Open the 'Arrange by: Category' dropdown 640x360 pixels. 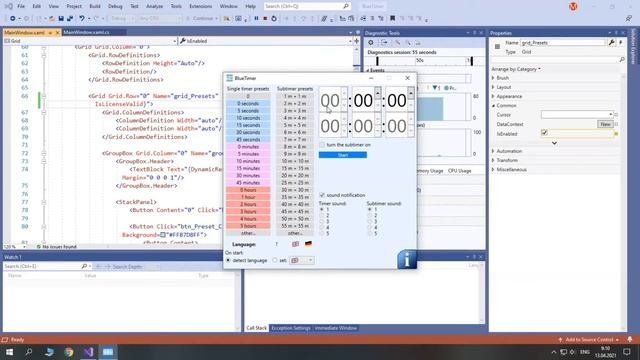coord(516,69)
